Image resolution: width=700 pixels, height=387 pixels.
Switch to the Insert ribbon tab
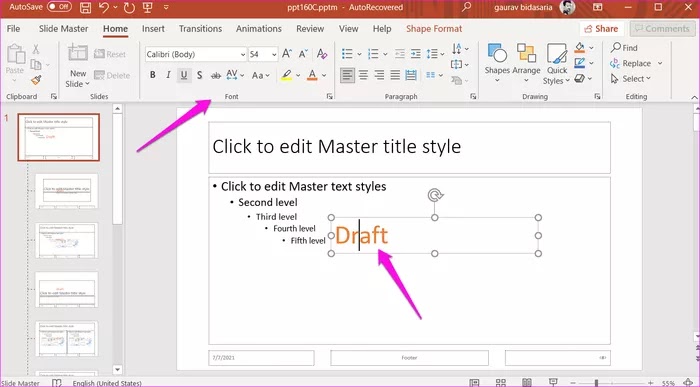pyautogui.click(x=153, y=29)
